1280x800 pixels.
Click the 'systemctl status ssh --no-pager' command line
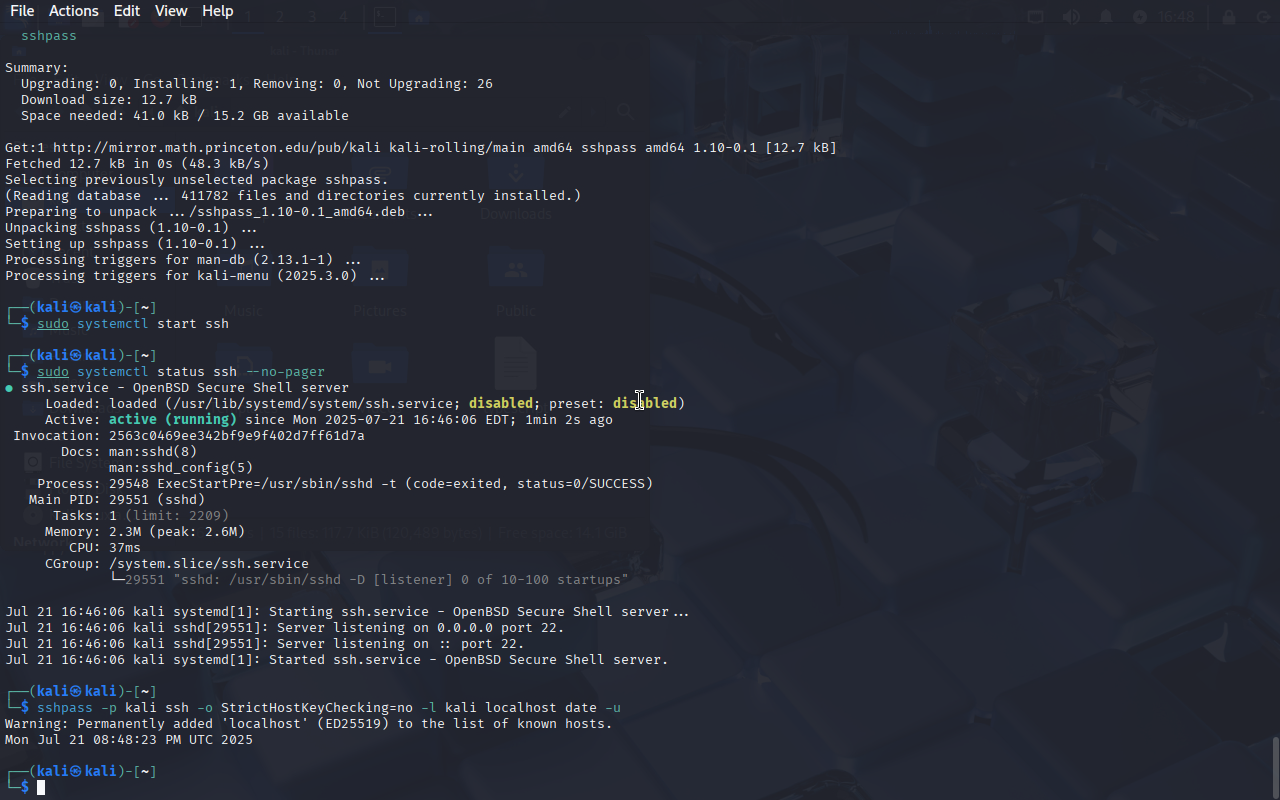click(181, 372)
